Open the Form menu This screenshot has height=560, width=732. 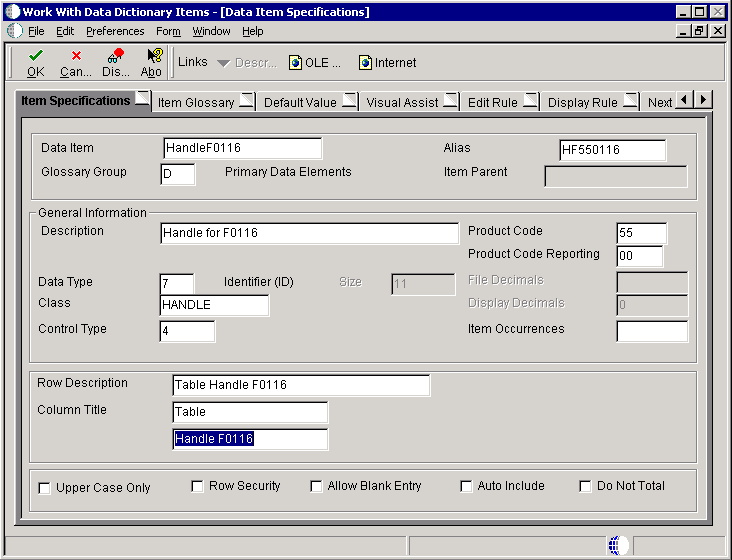168,31
